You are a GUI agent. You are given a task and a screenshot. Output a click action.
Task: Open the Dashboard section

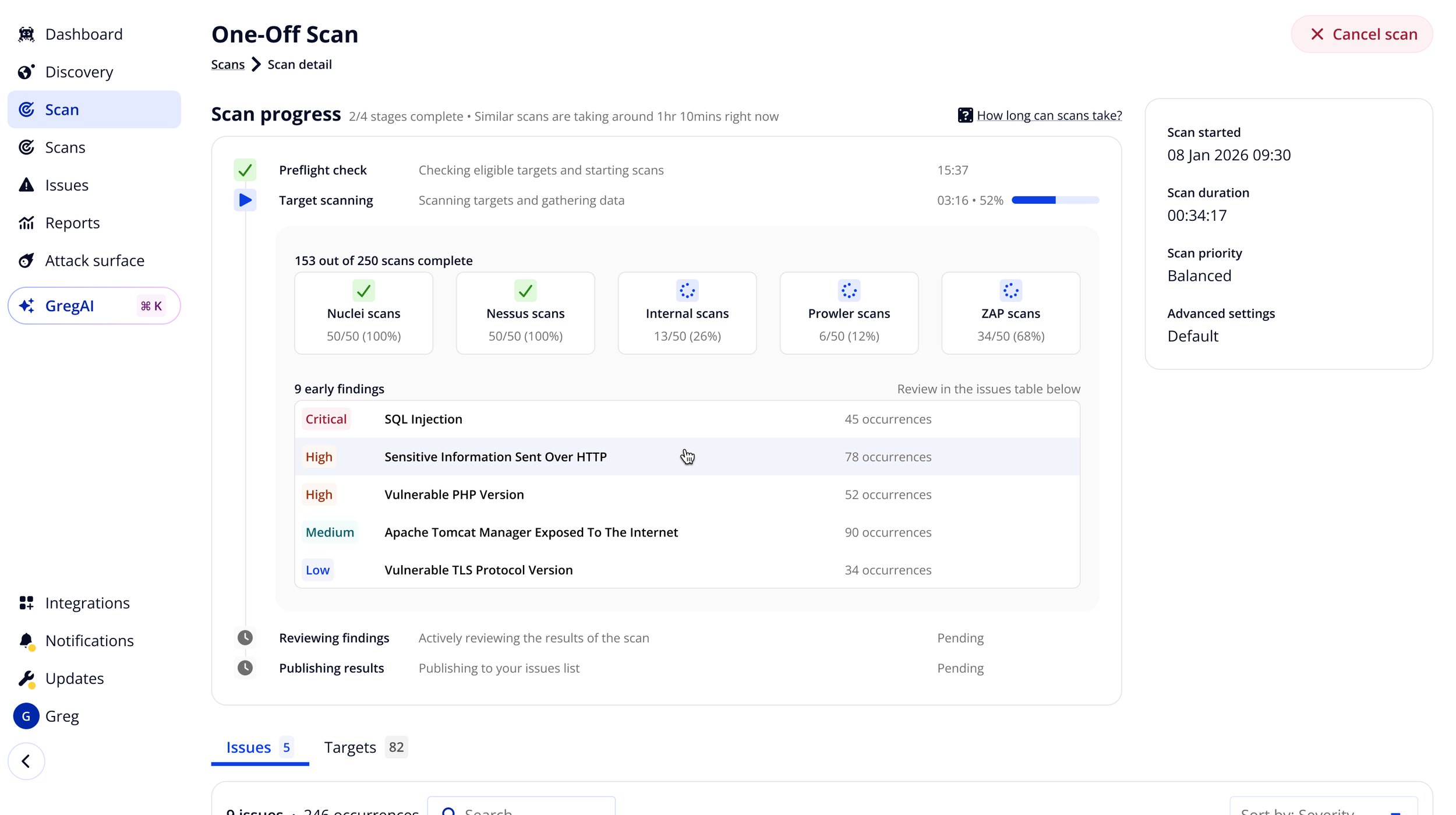pyautogui.click(x=84, y=33)
